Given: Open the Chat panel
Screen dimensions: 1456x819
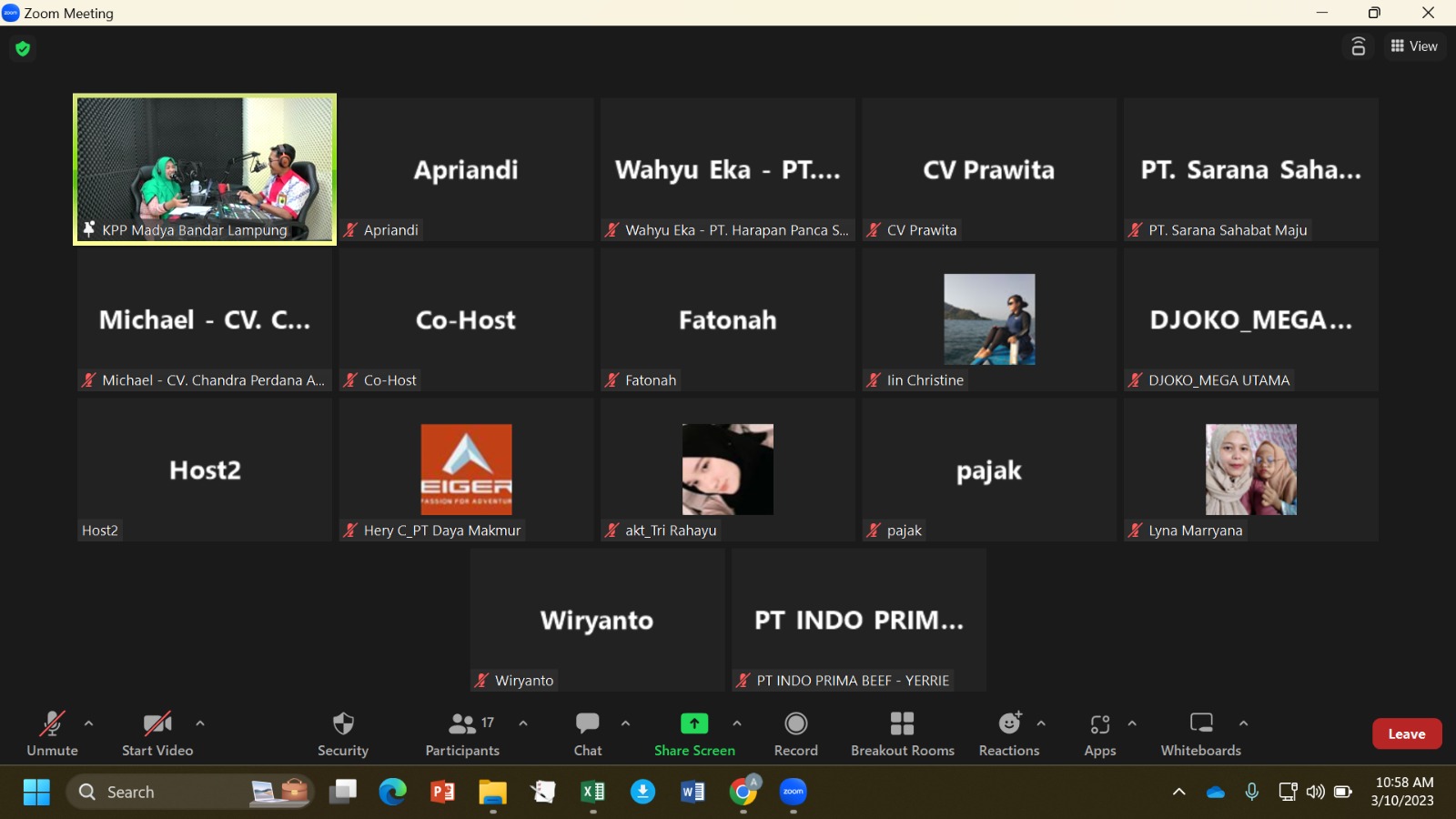Looking at the screenshot, I should [588, 733].
